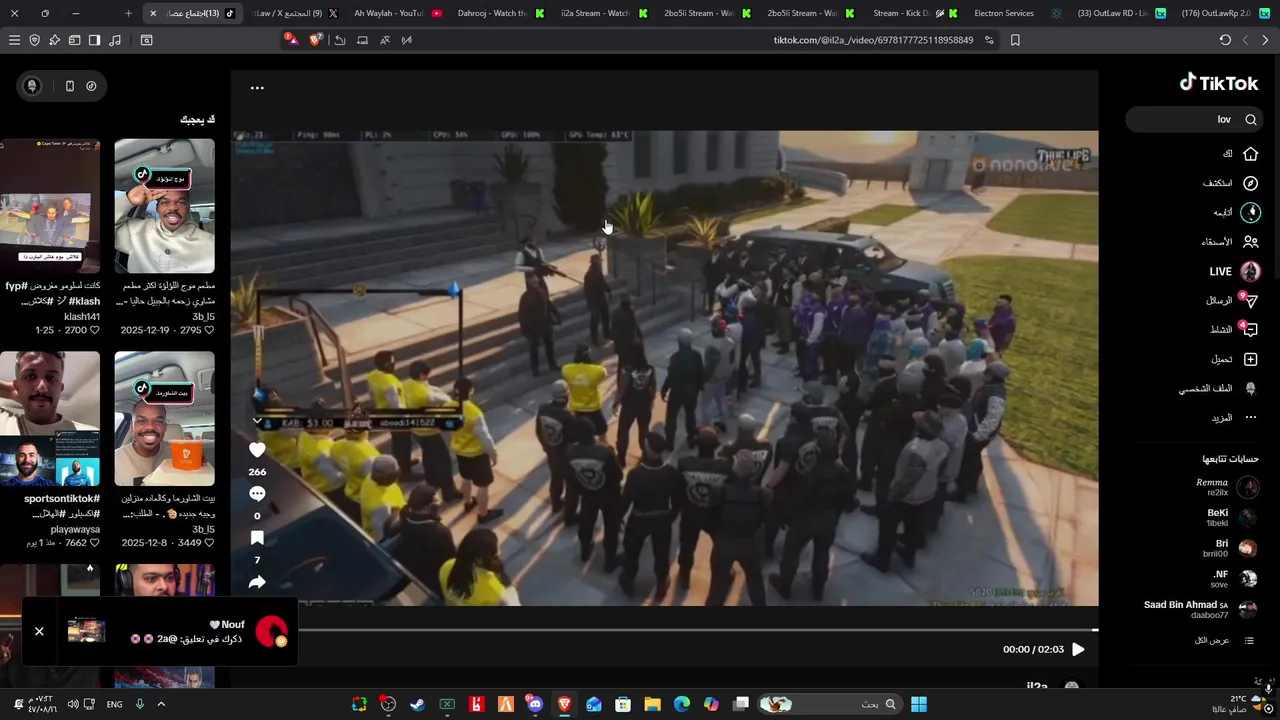Close the active TikTok tab
This screenshot has width=1280, height=720.
pos(153,13)
